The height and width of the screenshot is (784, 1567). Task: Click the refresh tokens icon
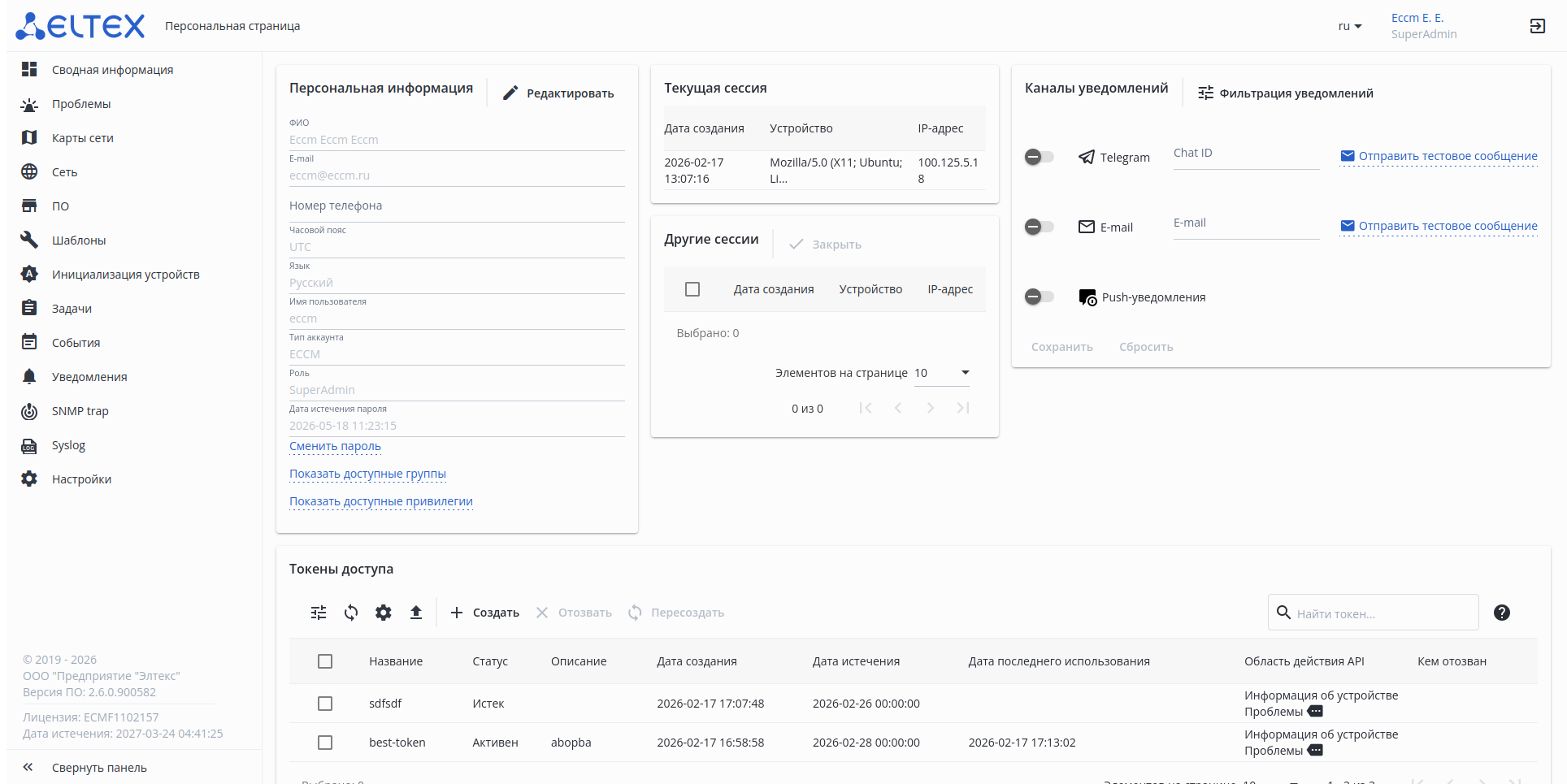coord(351,613)
